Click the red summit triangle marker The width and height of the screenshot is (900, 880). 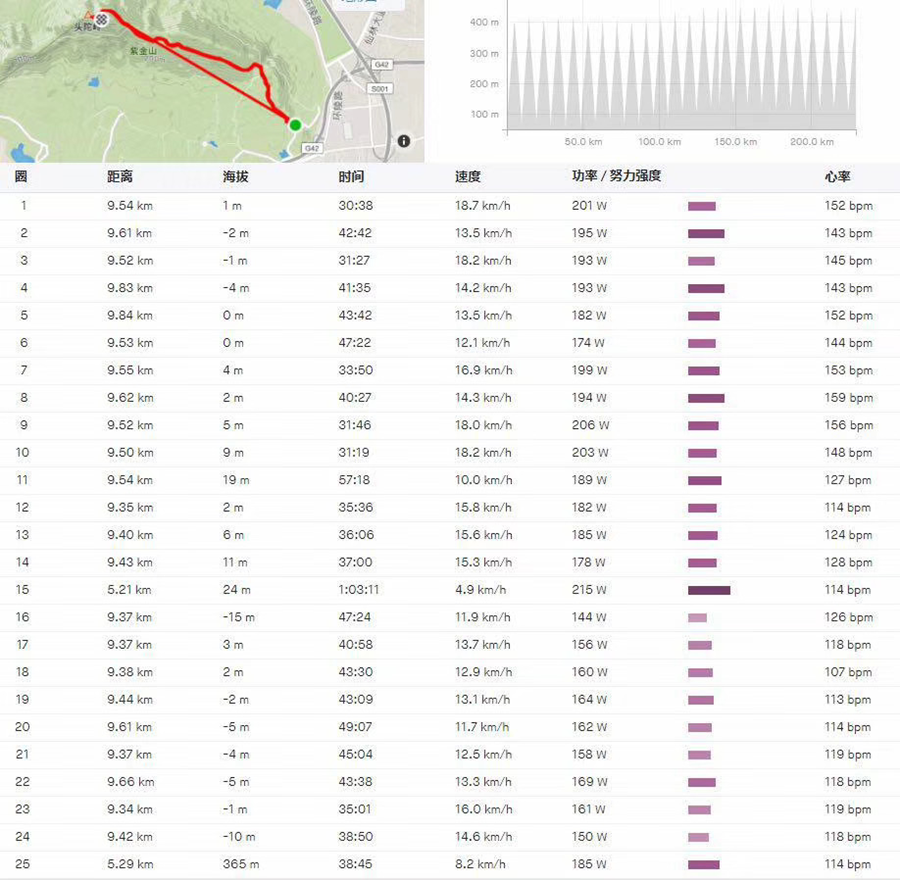coord(88,15)
